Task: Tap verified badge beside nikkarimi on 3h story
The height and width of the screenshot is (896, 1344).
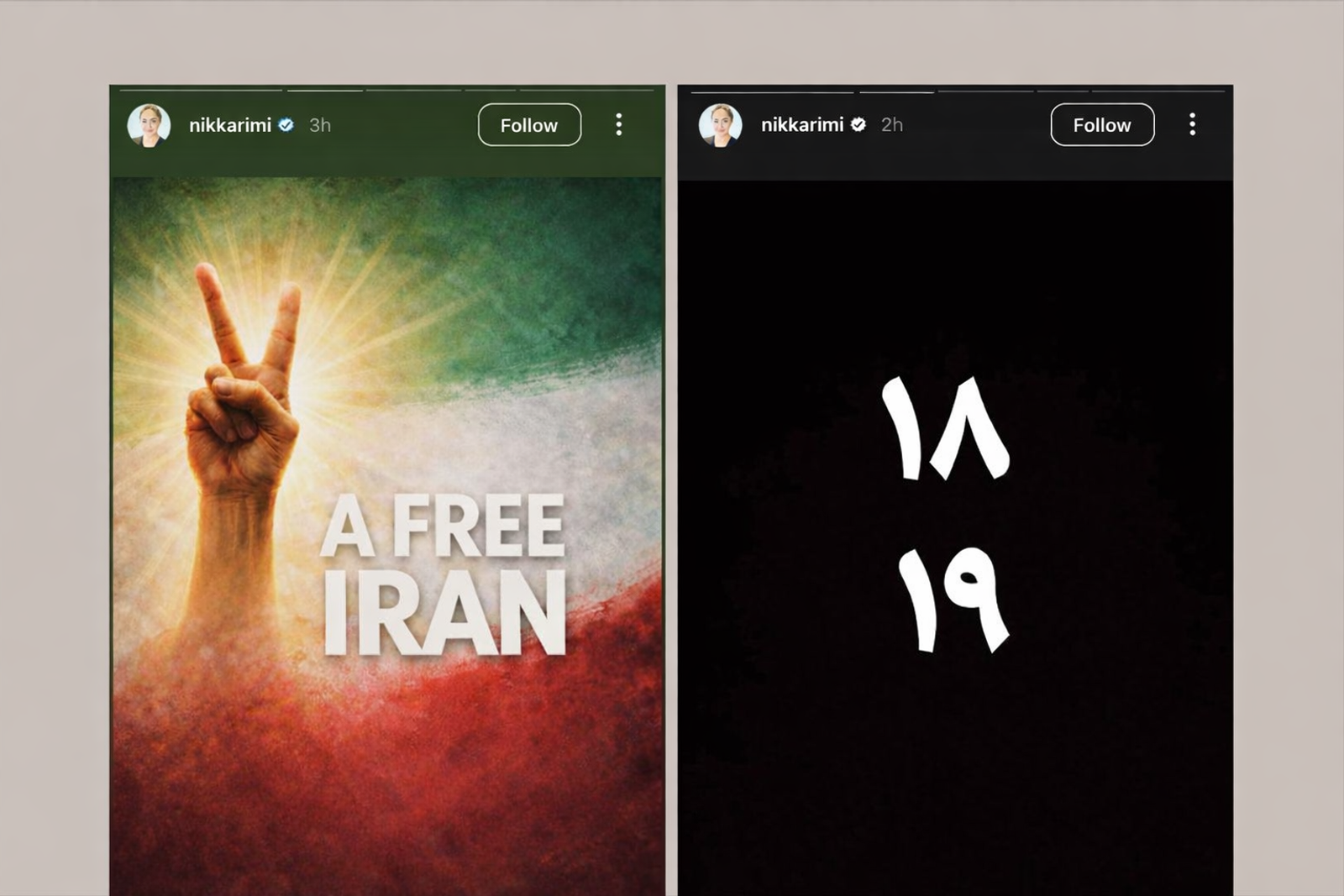Action: pyautogui.click(x=286, y=125)
